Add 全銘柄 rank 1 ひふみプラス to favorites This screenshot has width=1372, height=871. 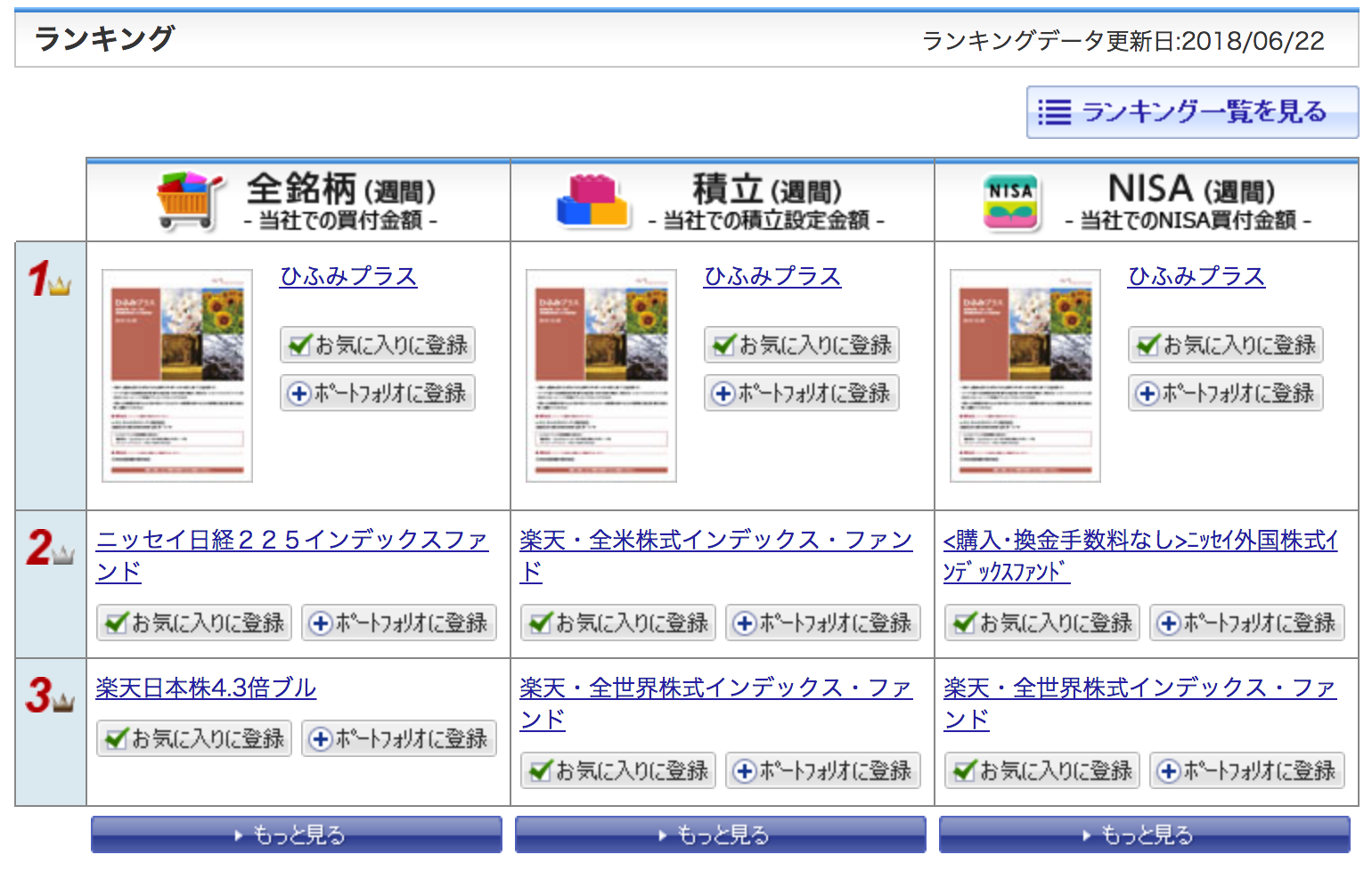tap(378, 345)
